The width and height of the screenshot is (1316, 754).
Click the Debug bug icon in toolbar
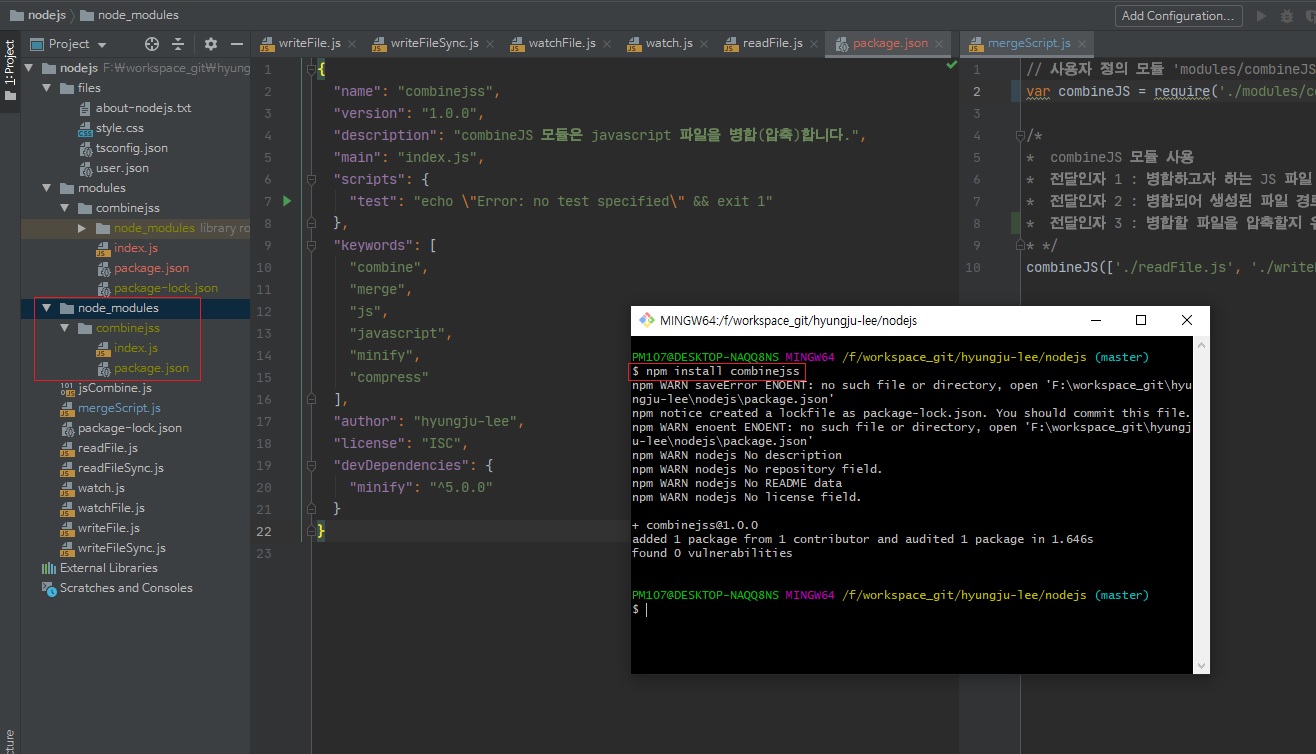point(1288,16)
